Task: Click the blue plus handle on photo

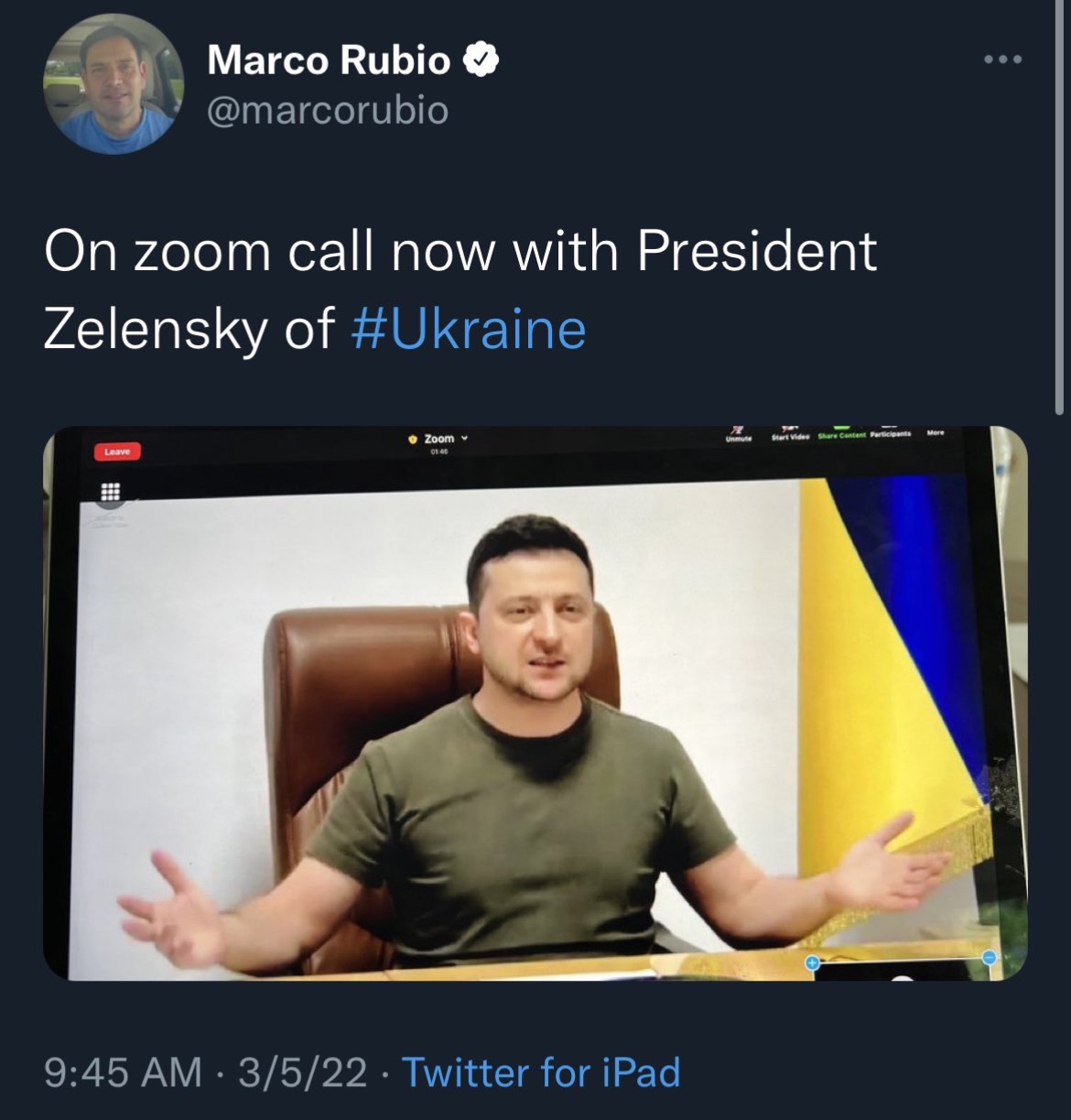Action: tap(811, 962)
